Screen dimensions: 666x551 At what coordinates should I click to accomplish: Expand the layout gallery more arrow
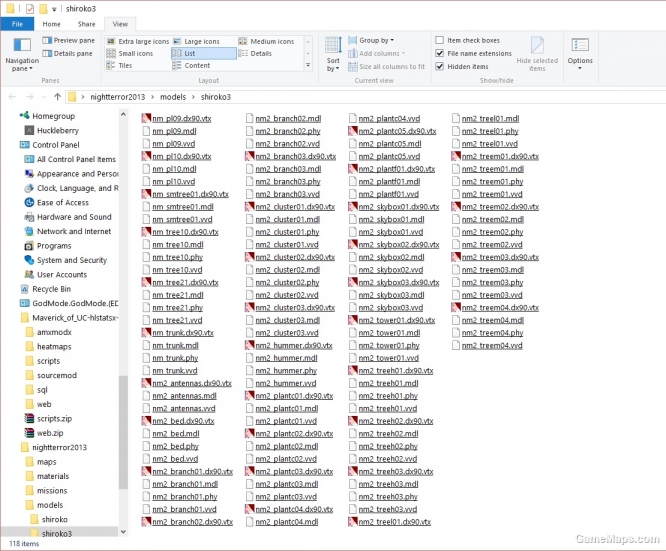pyautogui.click(x=308, y=65)
